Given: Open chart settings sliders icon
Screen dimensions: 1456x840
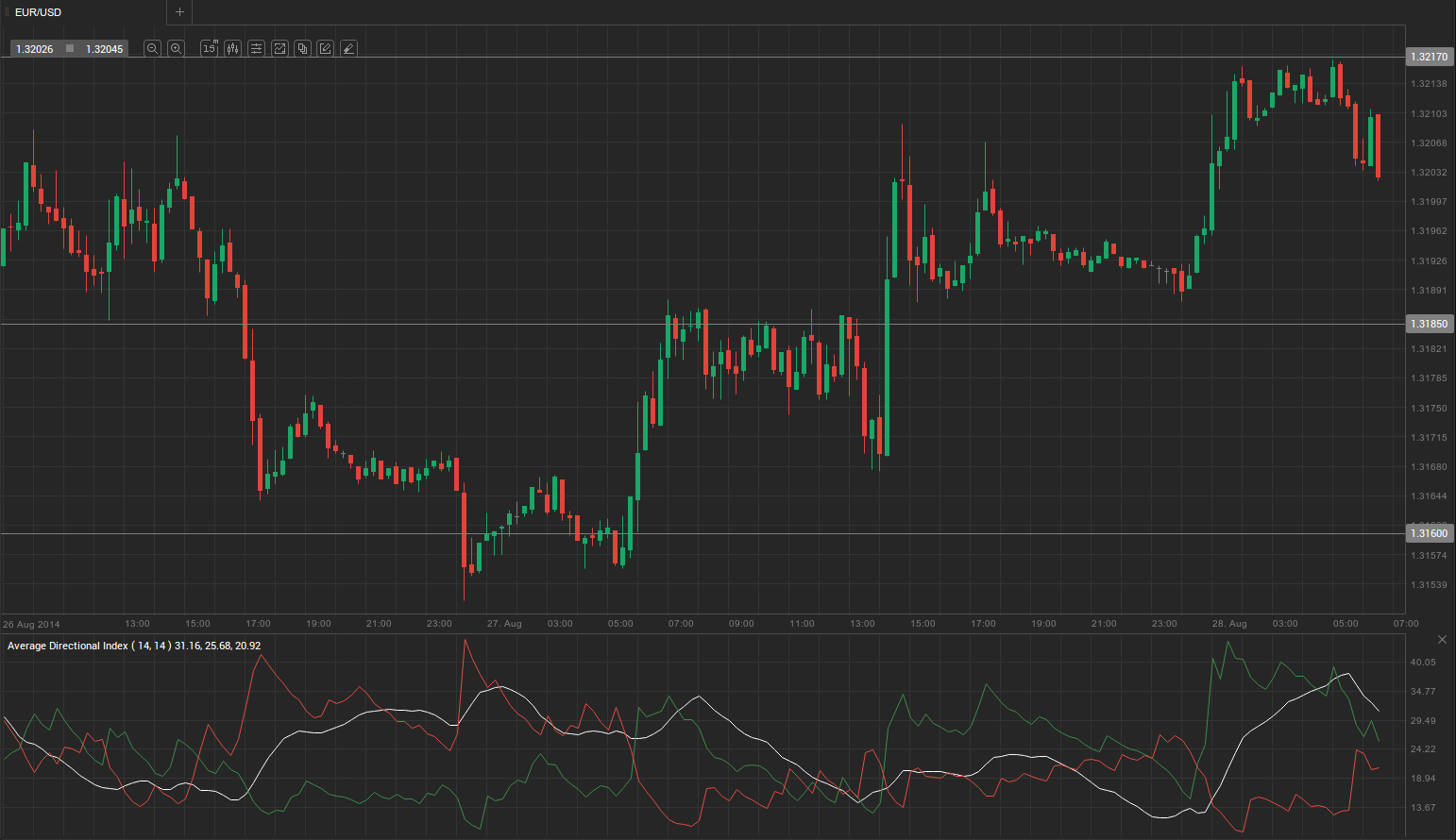Looking at the screenshot, I should (256, 48).
